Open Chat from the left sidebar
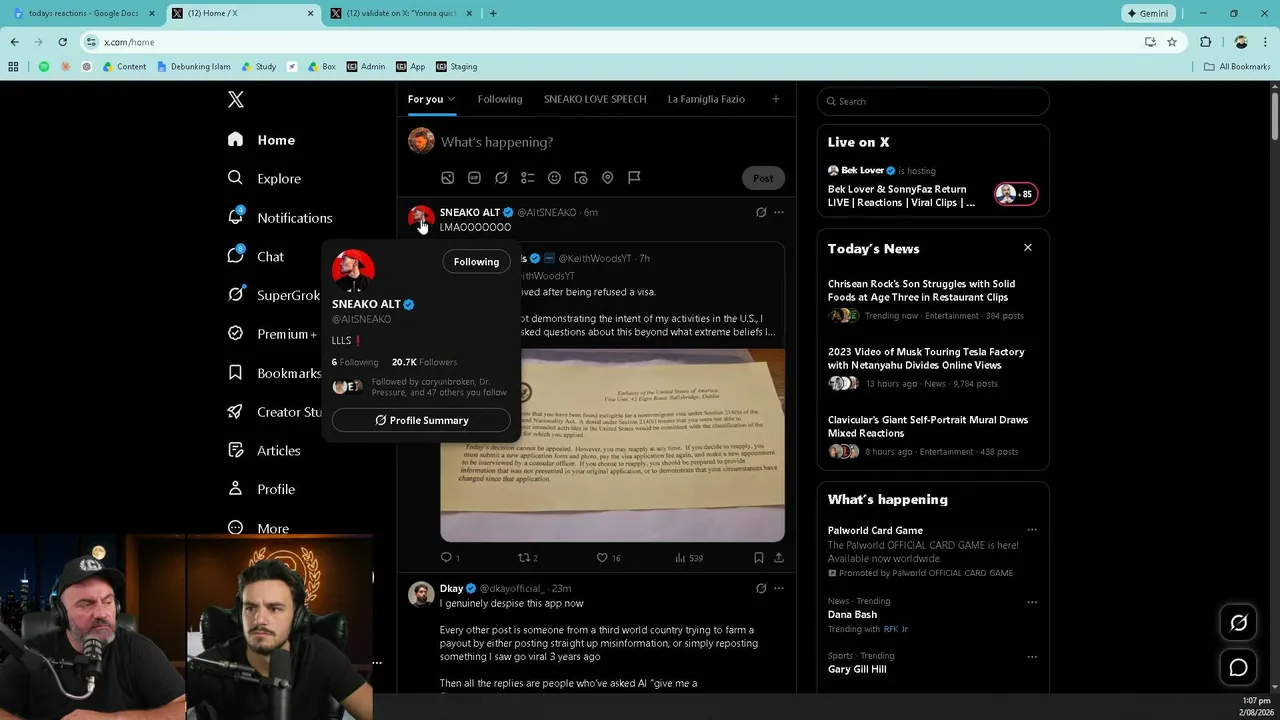Image resolution: width=1280 pixels, height=720 pixels. pos(255,256)
